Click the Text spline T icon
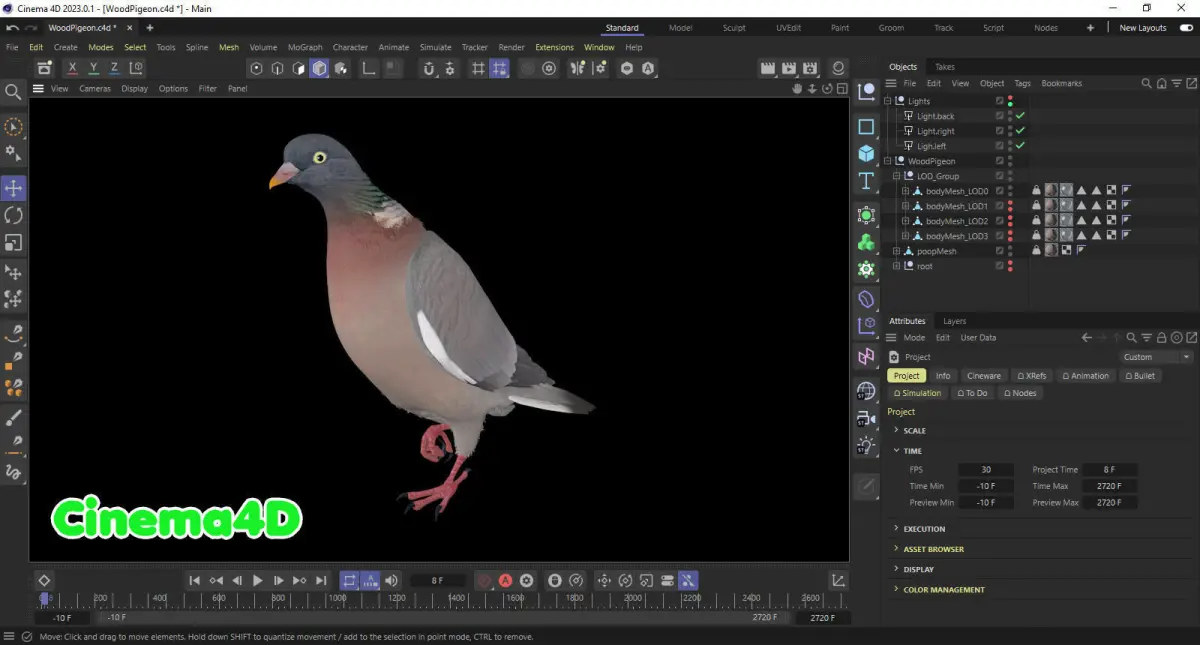The width and height of the screenshot is (1200, 645). [866, 181]
